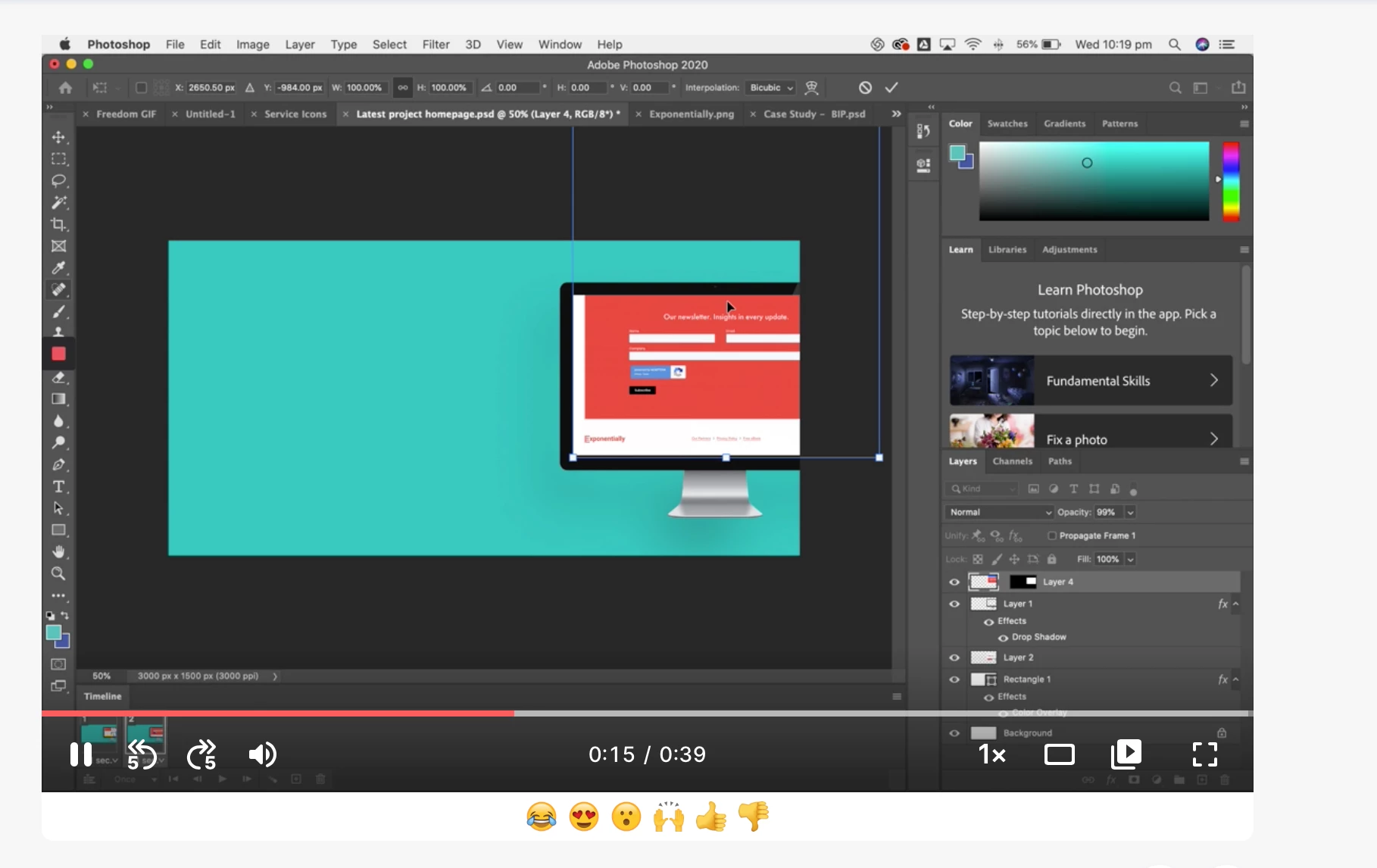Select the Lasso tool
The width and height of the screenshot is (1377, 868).
click(58, 181)
